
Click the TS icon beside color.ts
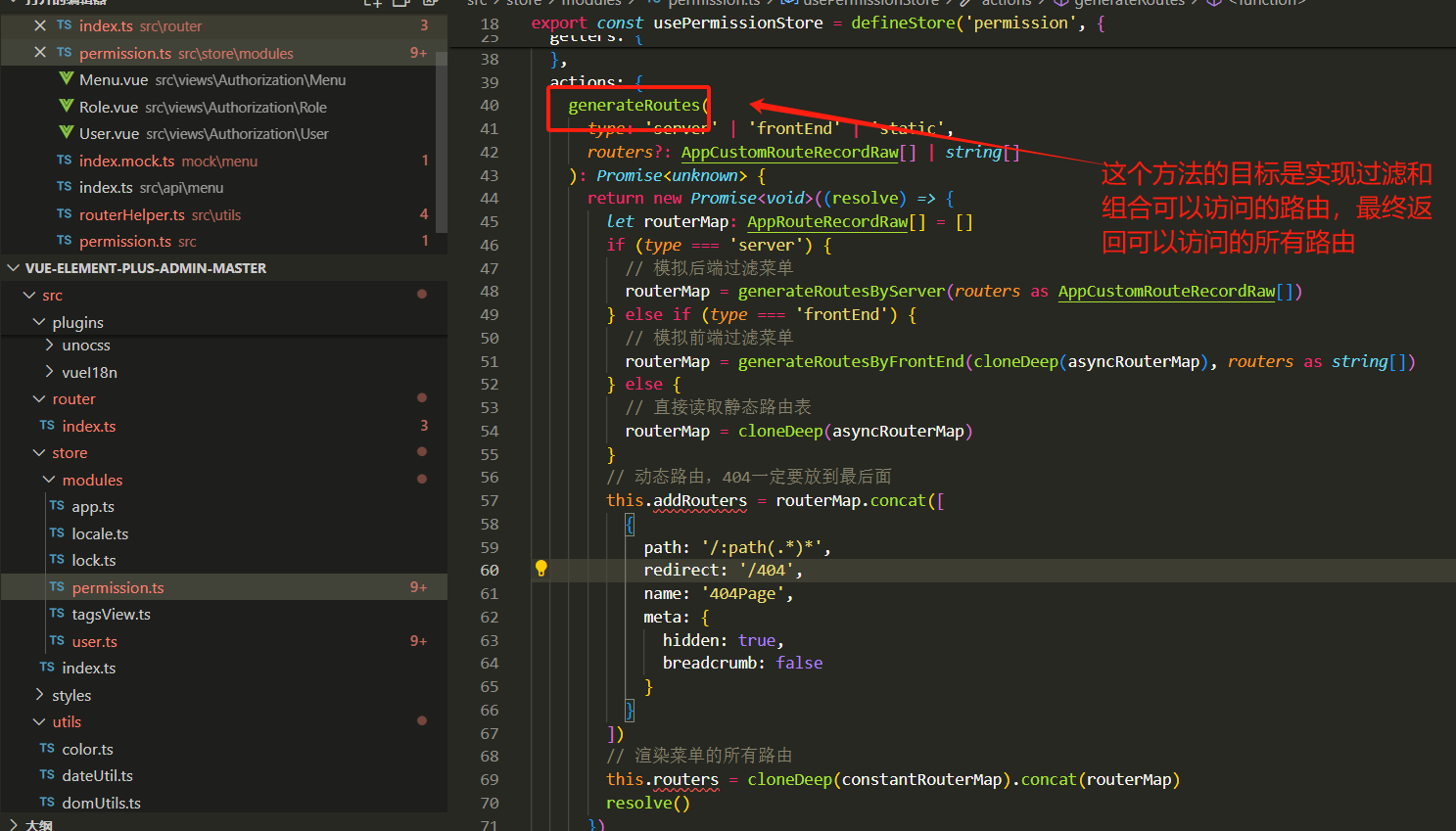tap(47, 749)
